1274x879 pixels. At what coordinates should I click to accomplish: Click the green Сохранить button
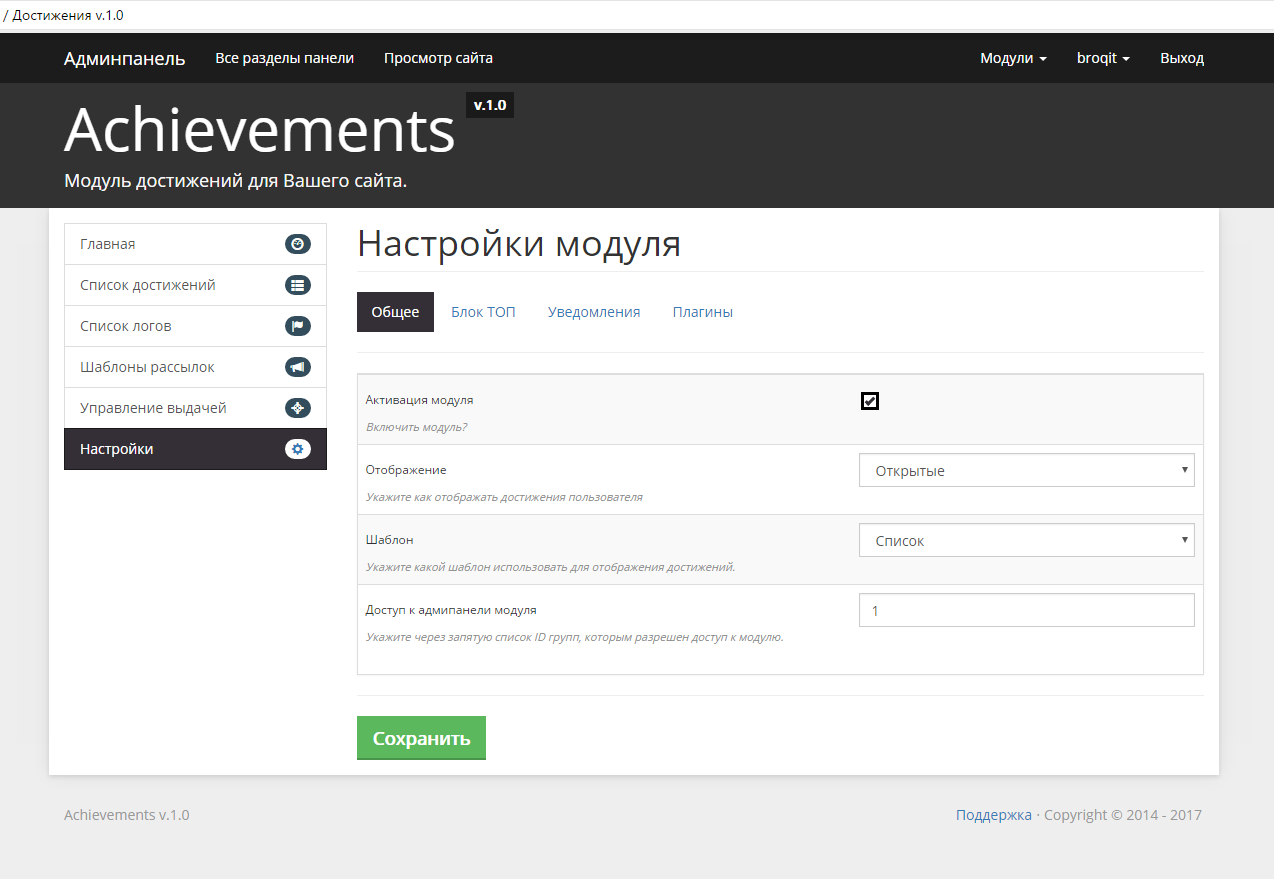click(421, 738)
